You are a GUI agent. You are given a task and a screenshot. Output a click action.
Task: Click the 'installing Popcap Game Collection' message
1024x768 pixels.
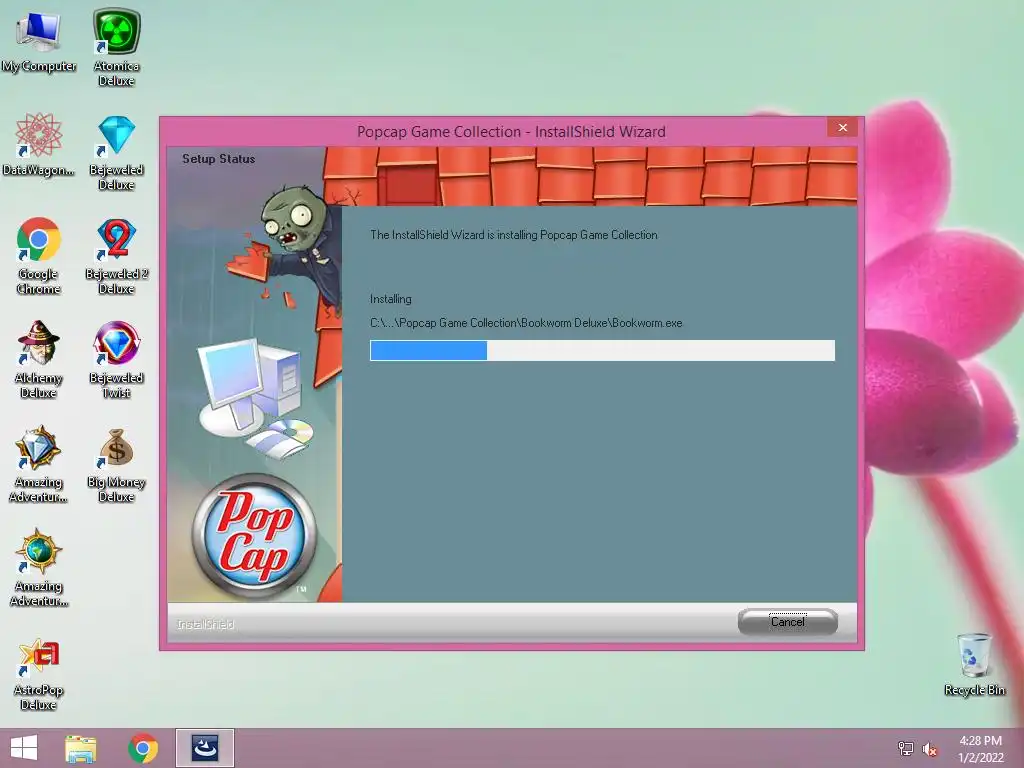pyautogui.click(x=514, y=235)
